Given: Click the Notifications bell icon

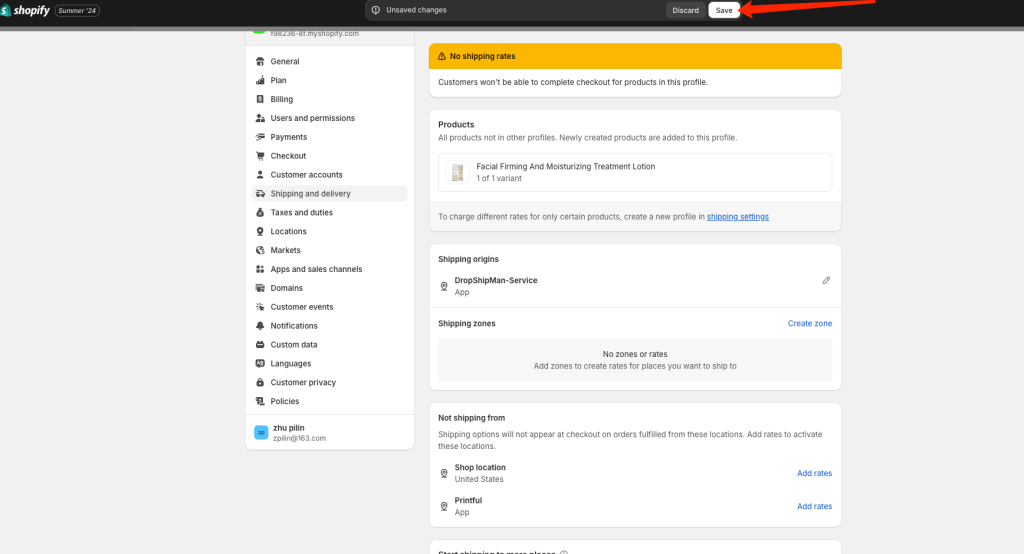Looking at the screenshot, I should (x=260, y=326).
